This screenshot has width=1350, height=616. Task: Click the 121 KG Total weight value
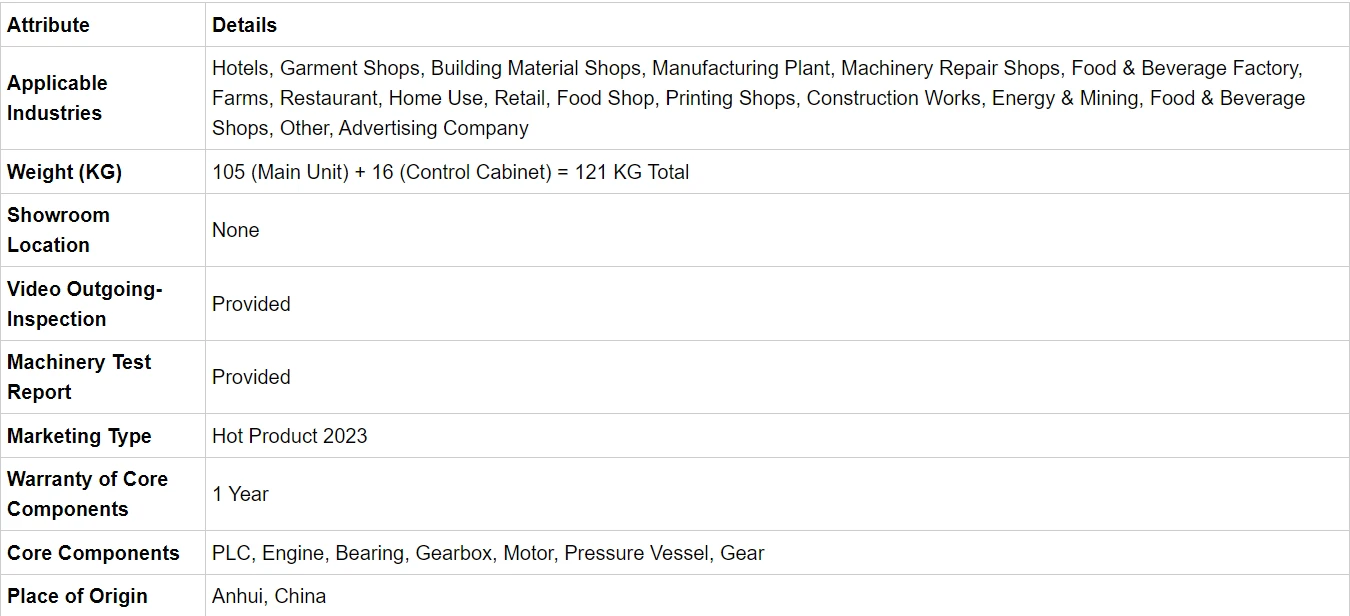coord(451,172)
